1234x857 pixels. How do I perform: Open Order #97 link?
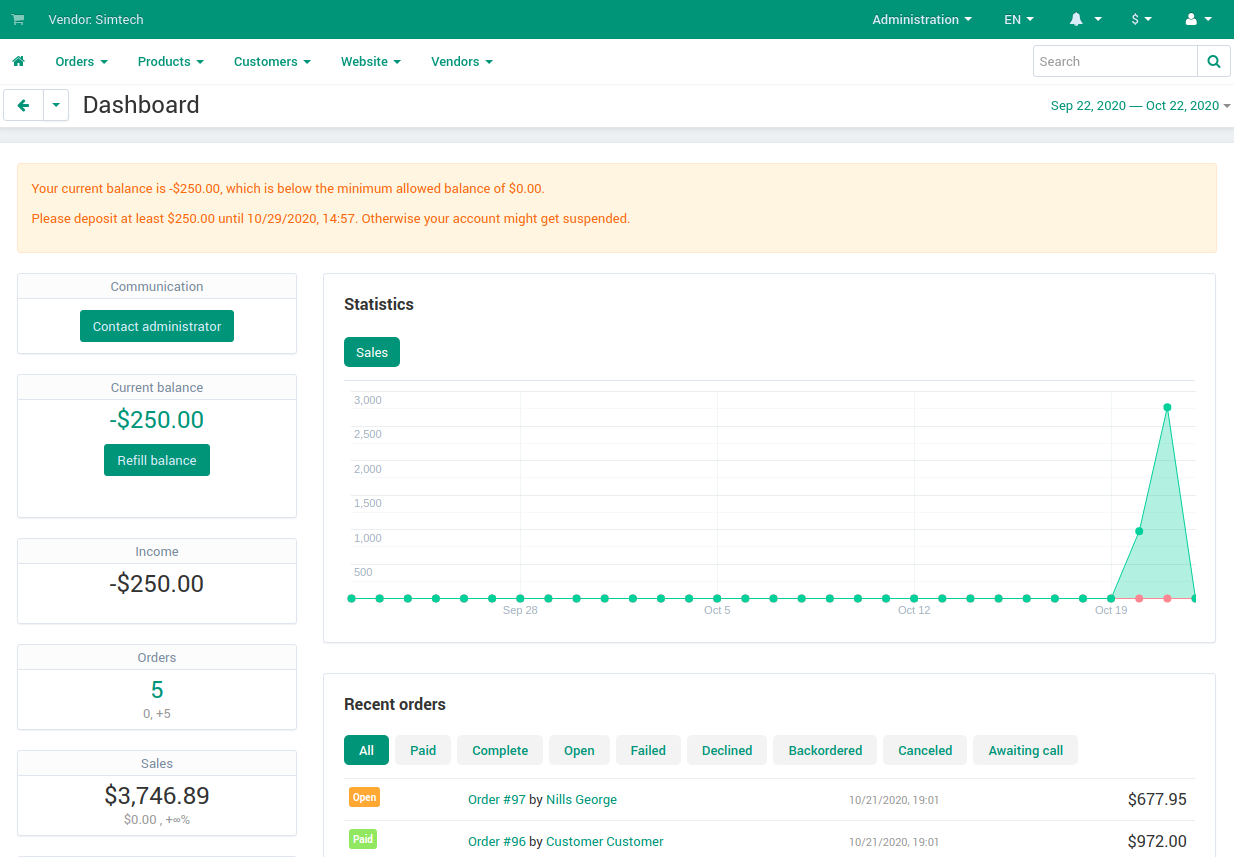[x=497, y=800]
